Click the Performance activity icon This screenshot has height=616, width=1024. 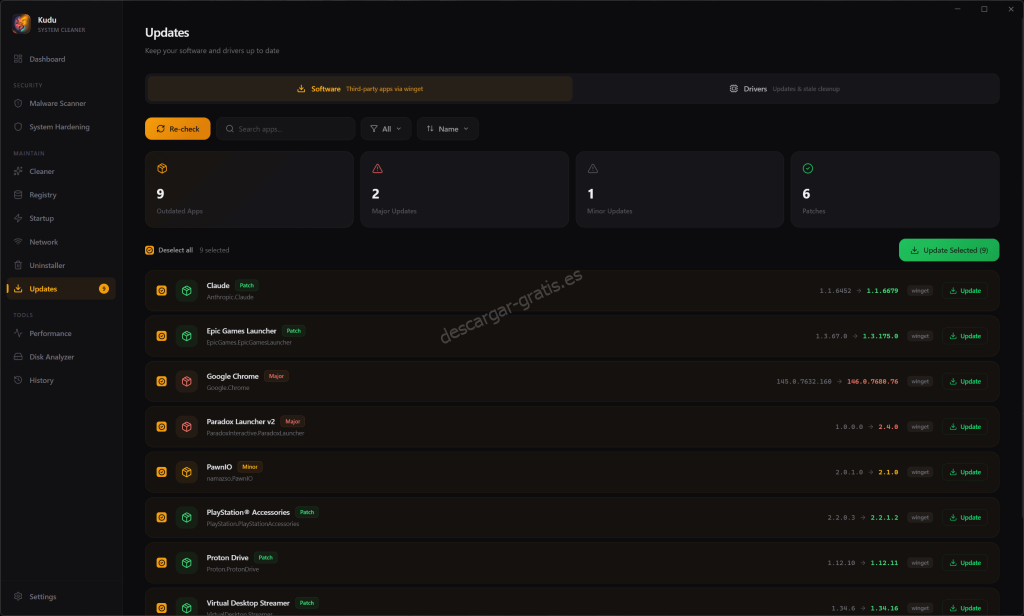click(18, 333)
